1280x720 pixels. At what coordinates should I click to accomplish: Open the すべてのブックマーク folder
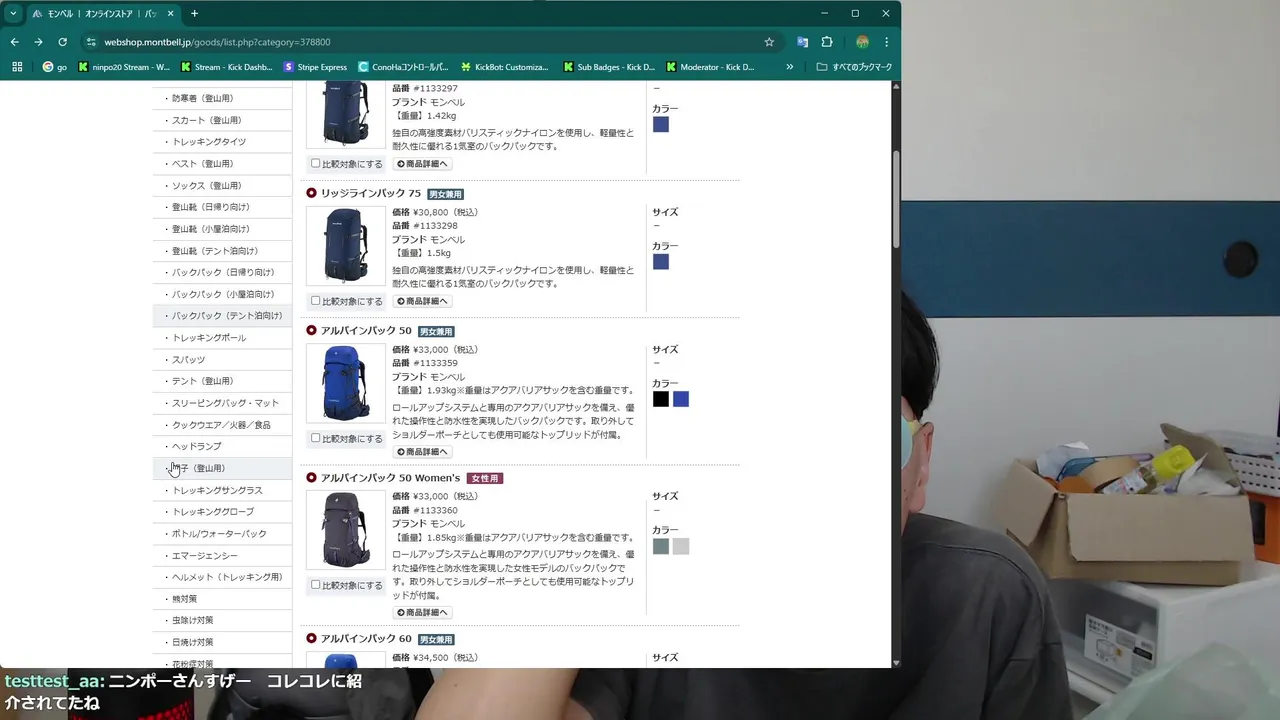(x=854, y=67)
